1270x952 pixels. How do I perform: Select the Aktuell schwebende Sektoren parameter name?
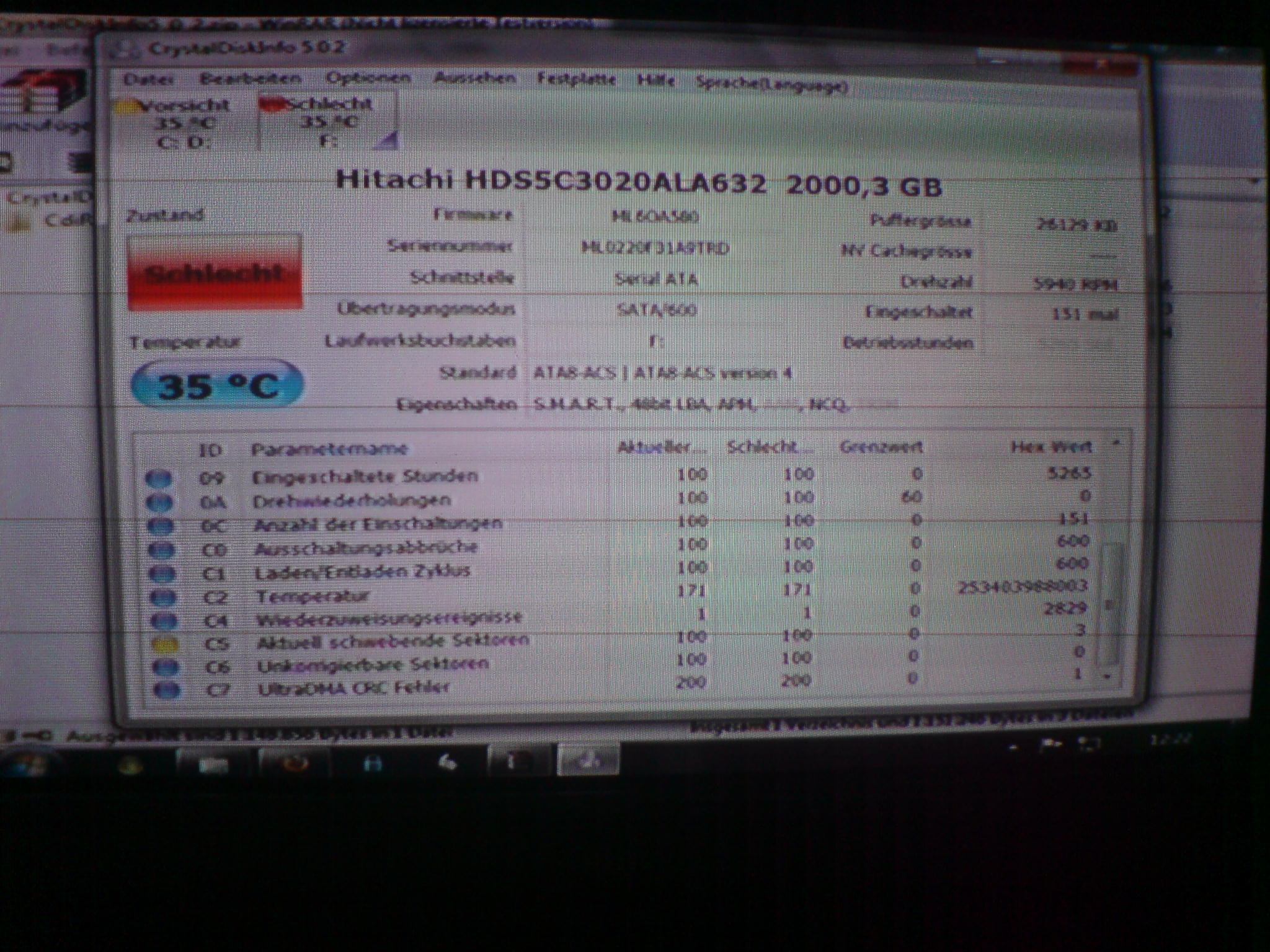pos(393,641)
